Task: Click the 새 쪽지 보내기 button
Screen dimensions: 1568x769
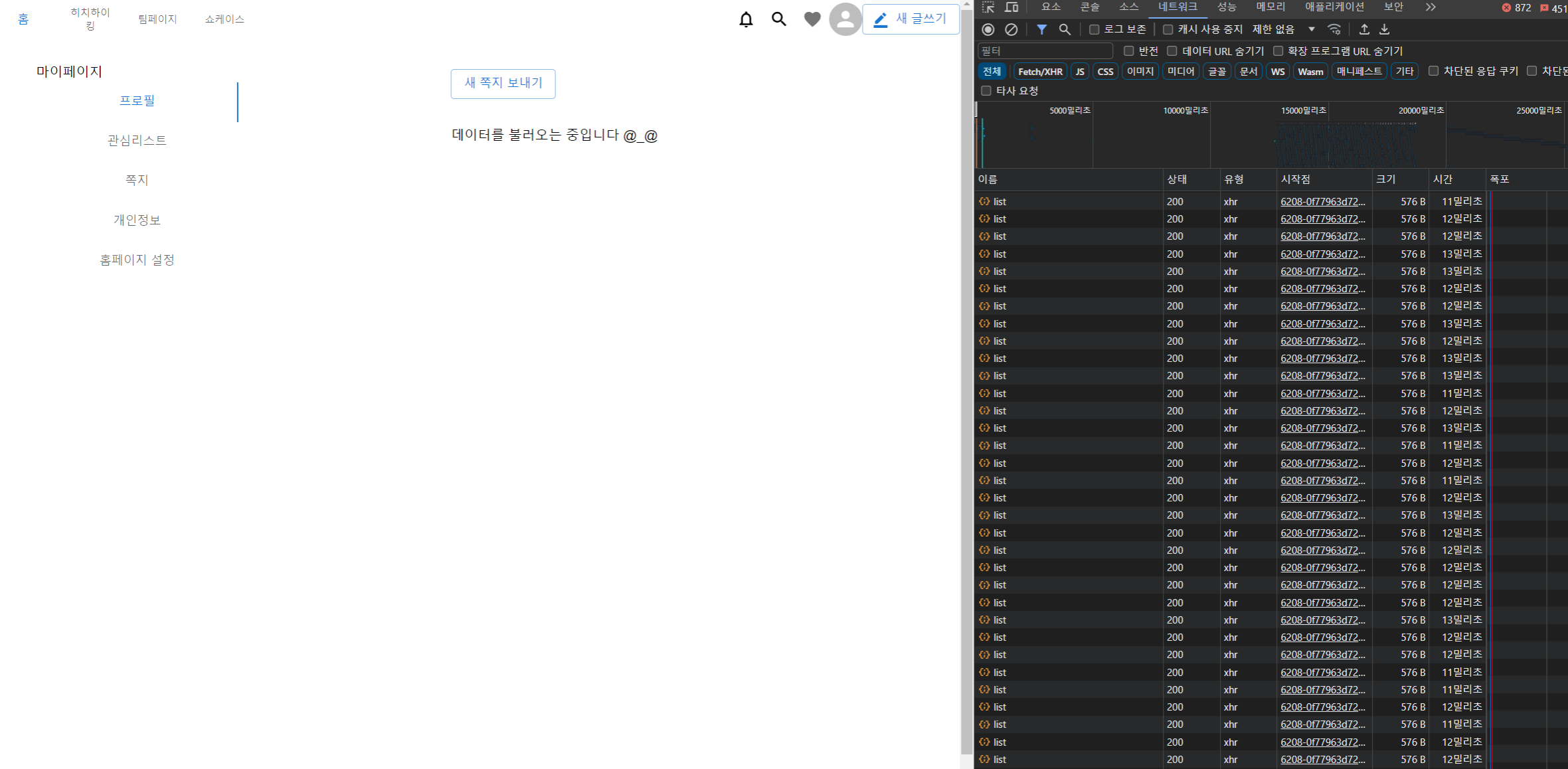Action: tap(503, 84)
